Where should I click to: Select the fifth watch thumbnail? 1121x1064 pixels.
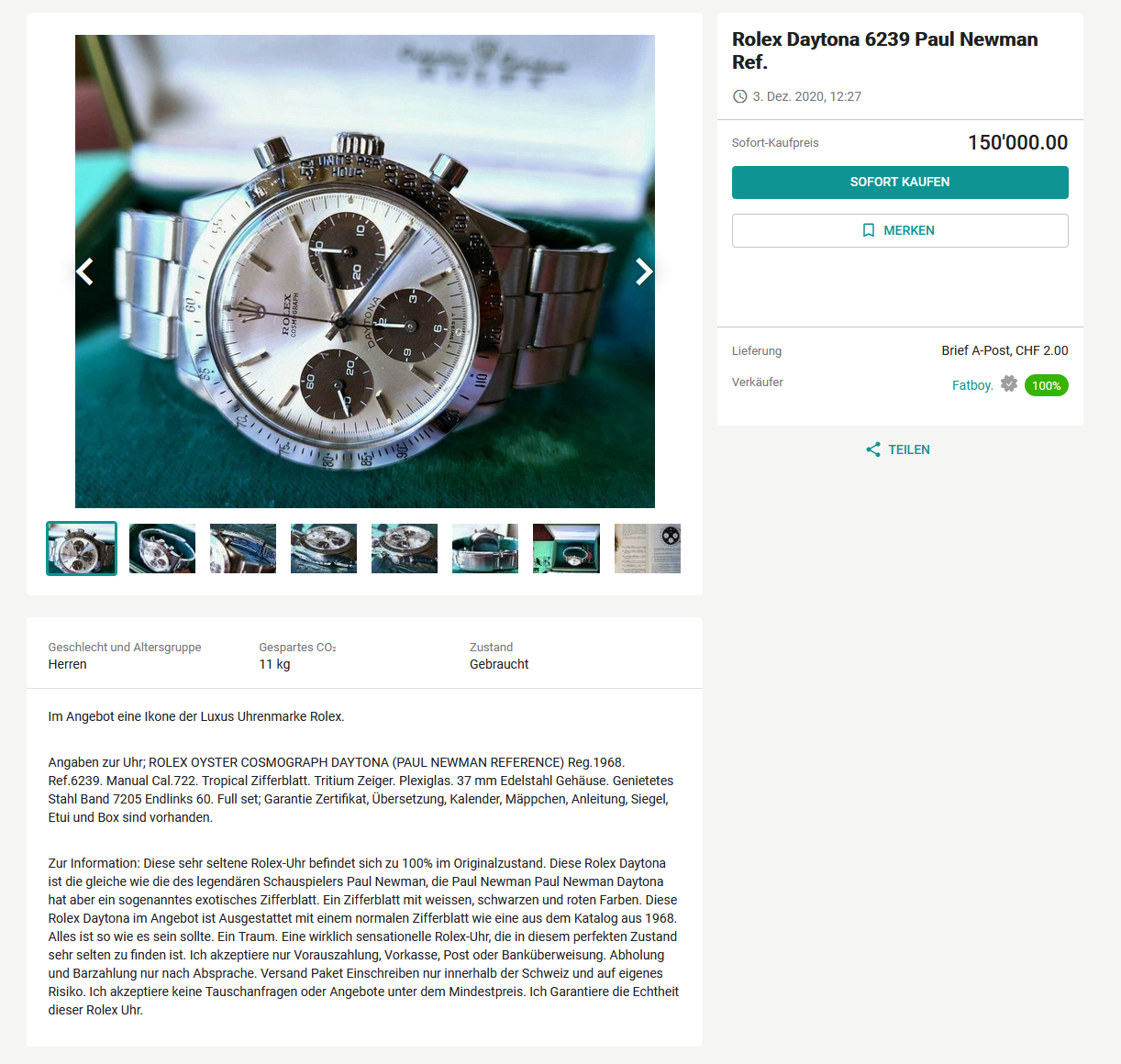(x=405, y=549)
